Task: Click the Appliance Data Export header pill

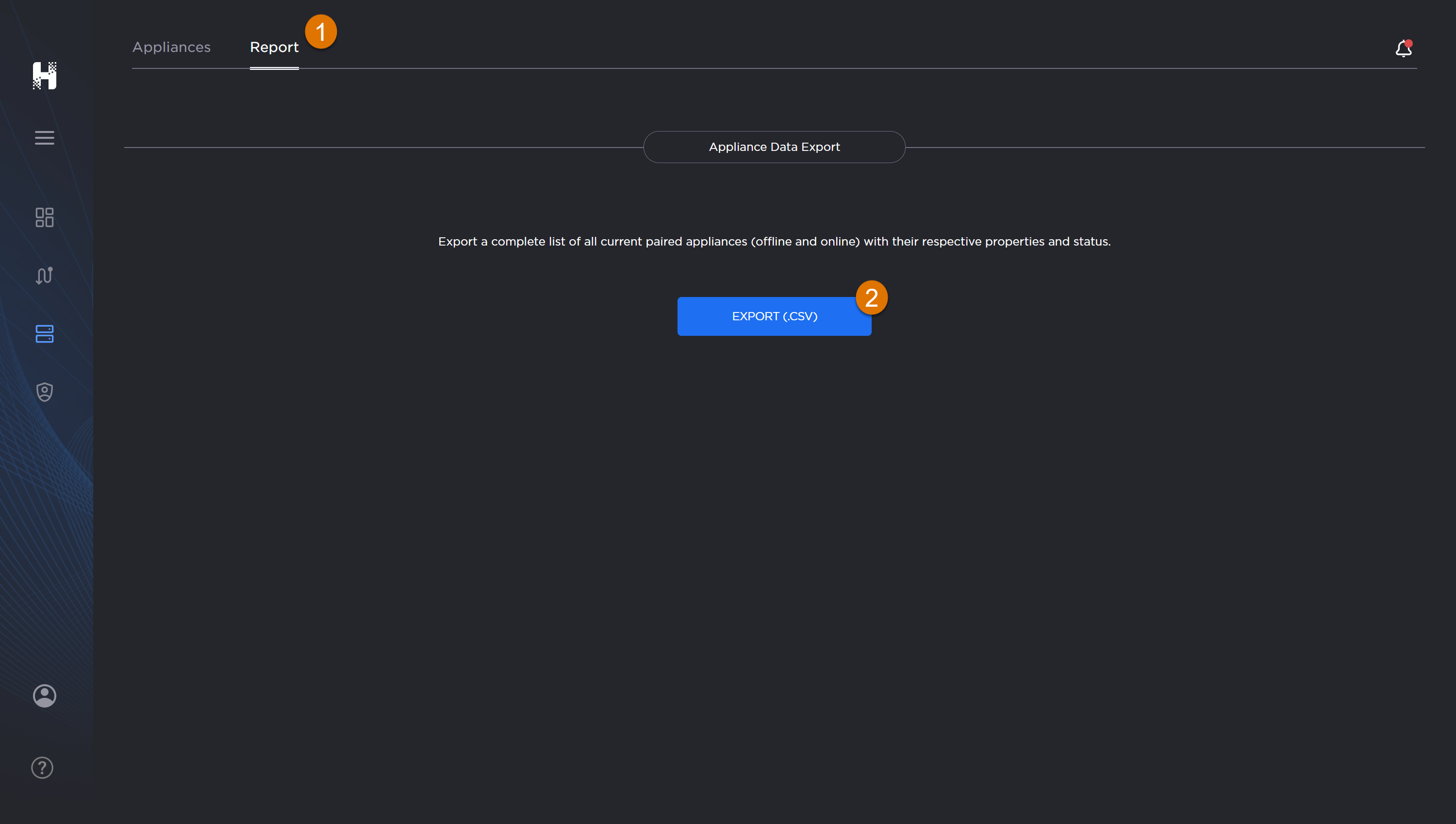Action: click(x=774, y=147)
